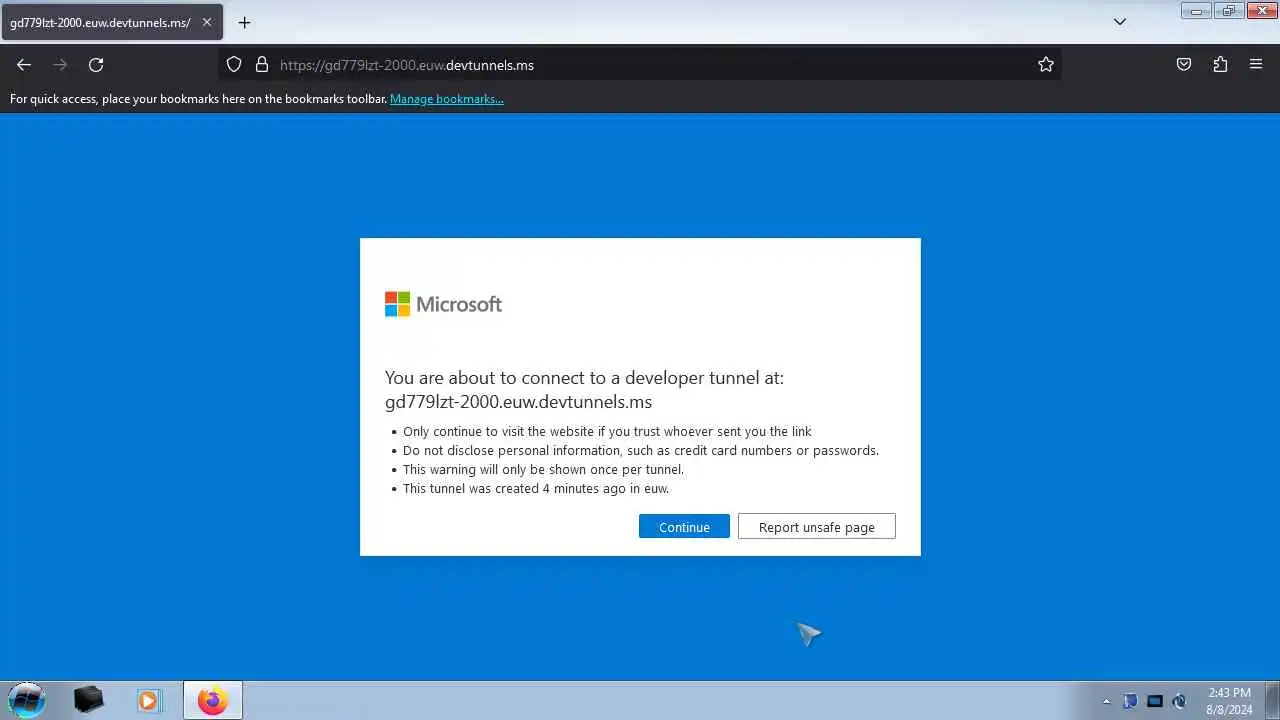1280x720 pixels.
Task: Click the Continue button
Action: [684, 527]
